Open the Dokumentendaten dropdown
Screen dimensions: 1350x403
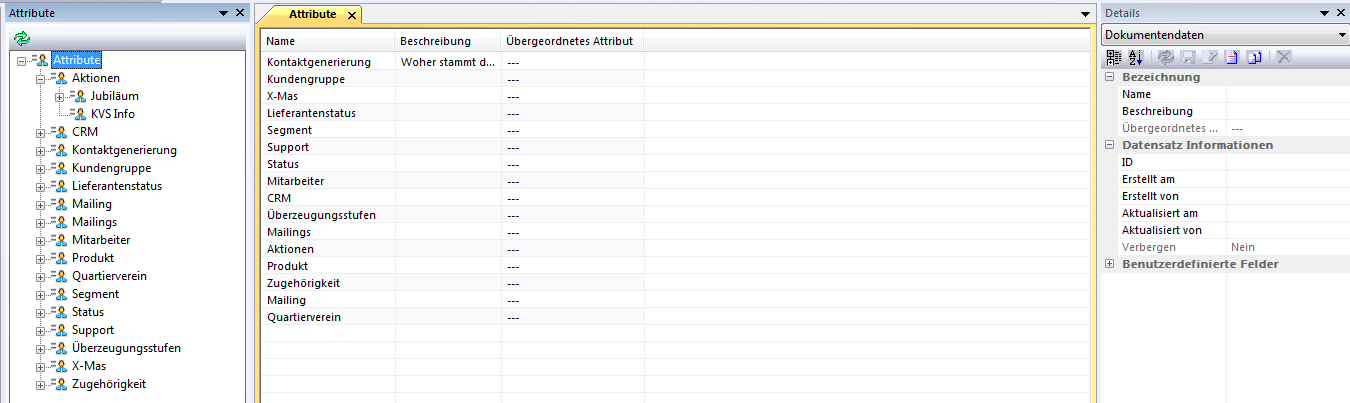(1340, 35)
